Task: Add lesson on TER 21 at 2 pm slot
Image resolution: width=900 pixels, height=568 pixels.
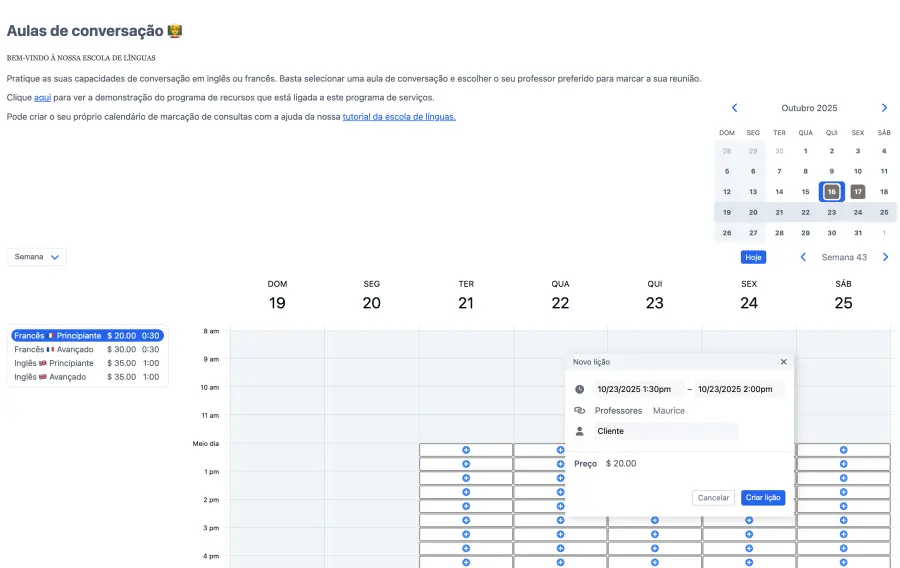Action: tap(466, 506)
